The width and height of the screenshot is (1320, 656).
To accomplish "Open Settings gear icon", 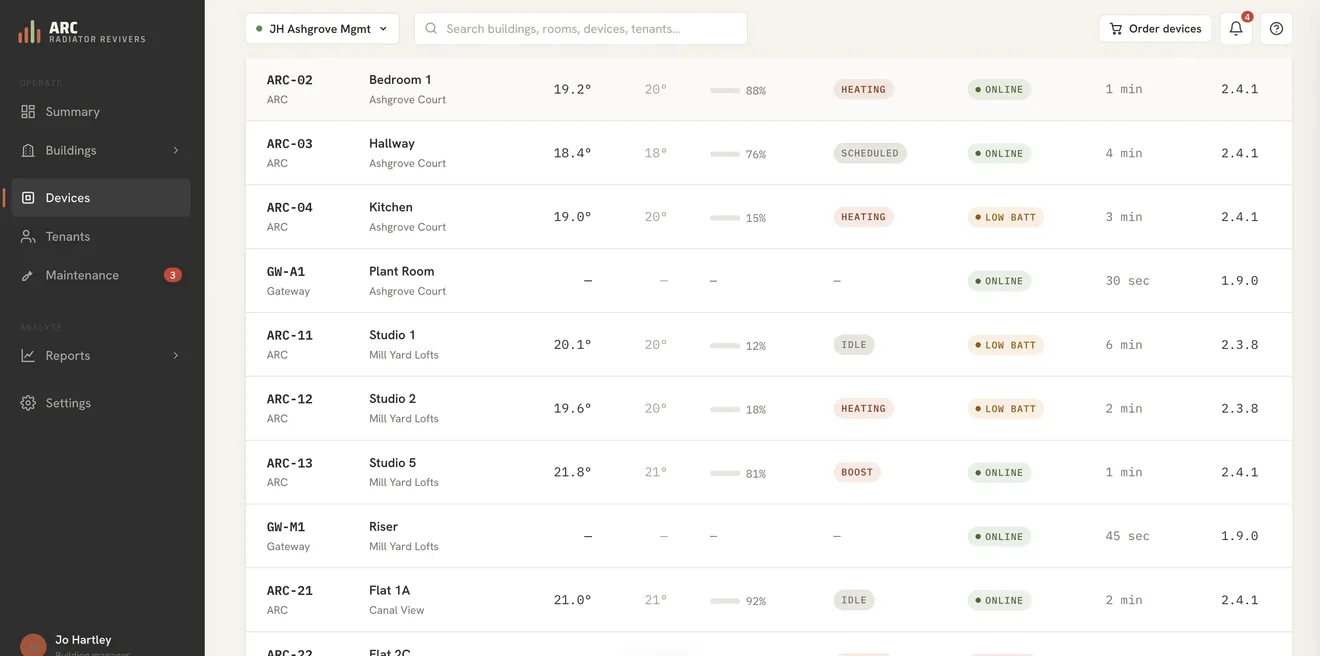I will tap(28, 403).
